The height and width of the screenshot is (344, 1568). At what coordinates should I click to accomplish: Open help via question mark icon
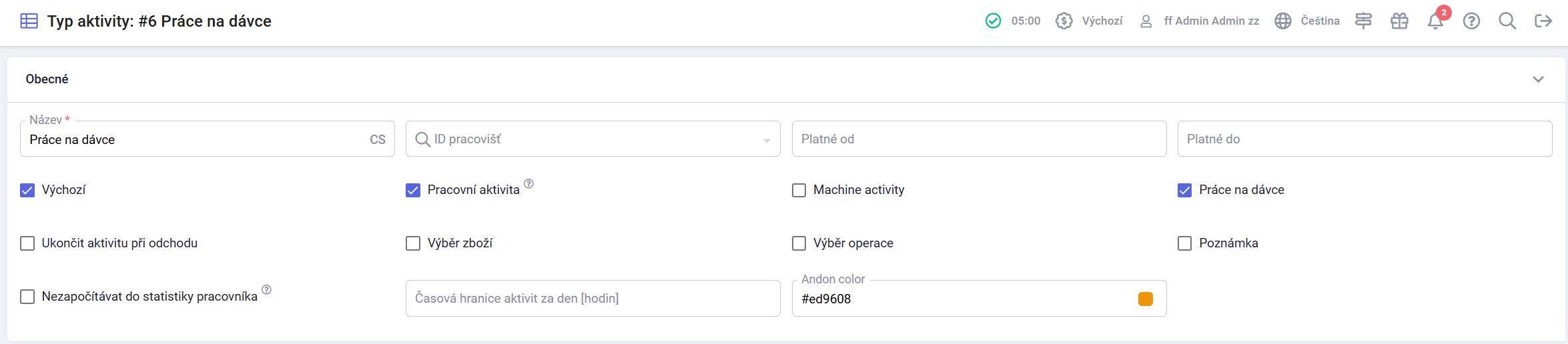(x=1471, y=21)
